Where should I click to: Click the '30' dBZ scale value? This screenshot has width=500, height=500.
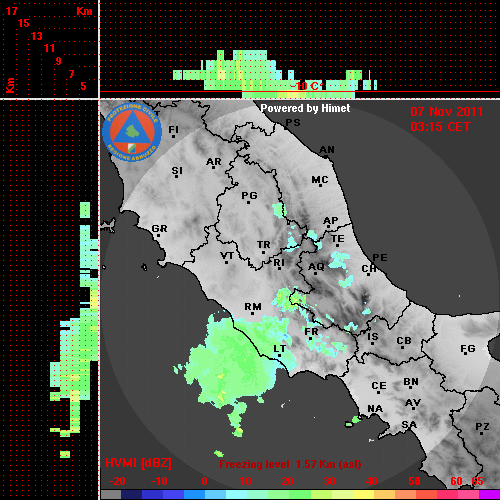tap(329, 481)
